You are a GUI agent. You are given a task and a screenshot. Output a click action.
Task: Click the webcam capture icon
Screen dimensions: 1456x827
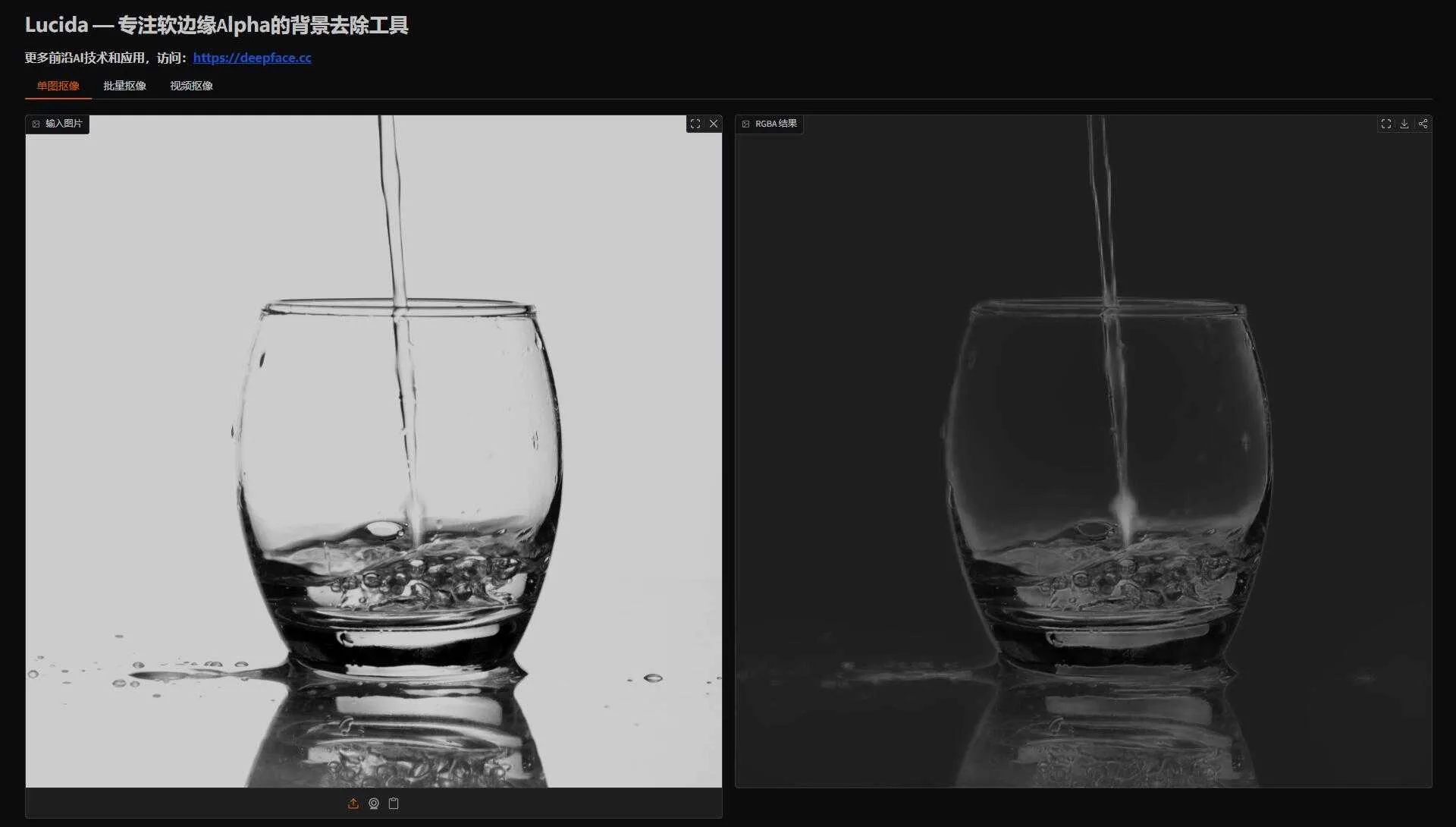coord(374,803)
